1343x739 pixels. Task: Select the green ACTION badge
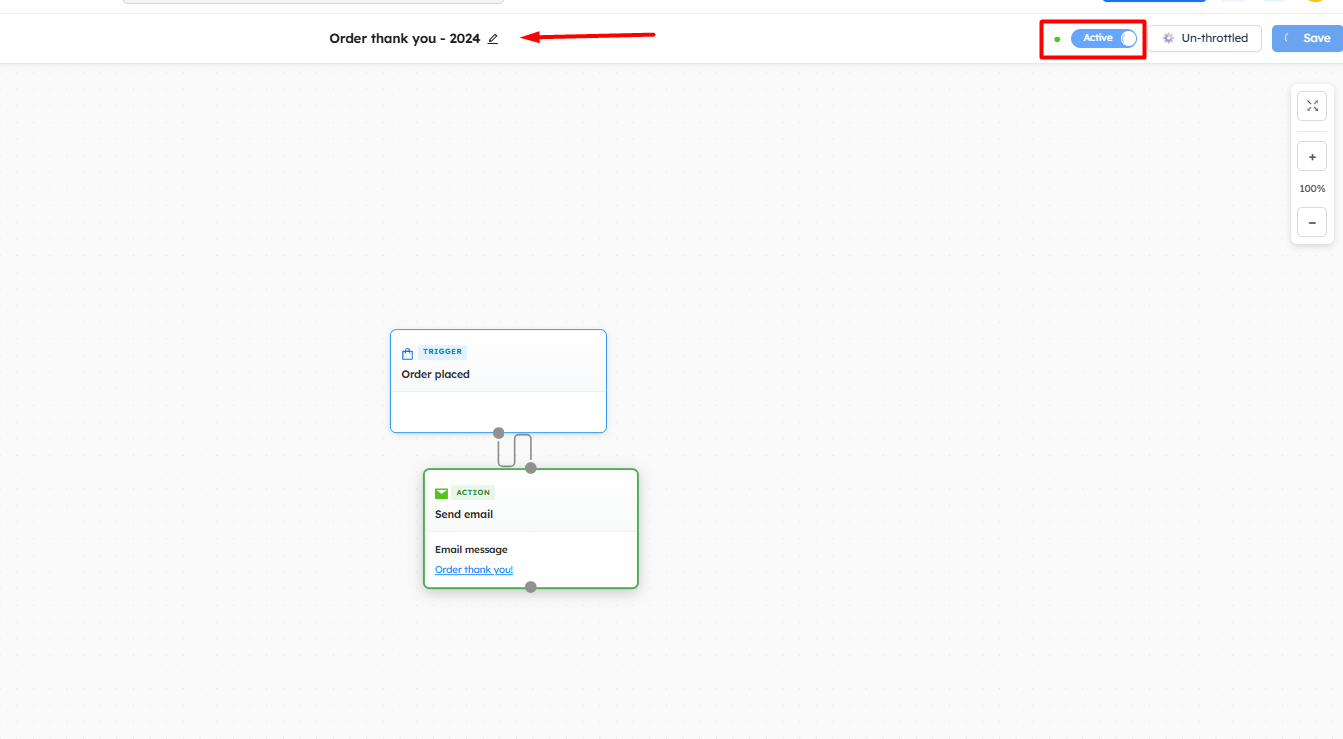pyautogui.click(x=473, y=493)
